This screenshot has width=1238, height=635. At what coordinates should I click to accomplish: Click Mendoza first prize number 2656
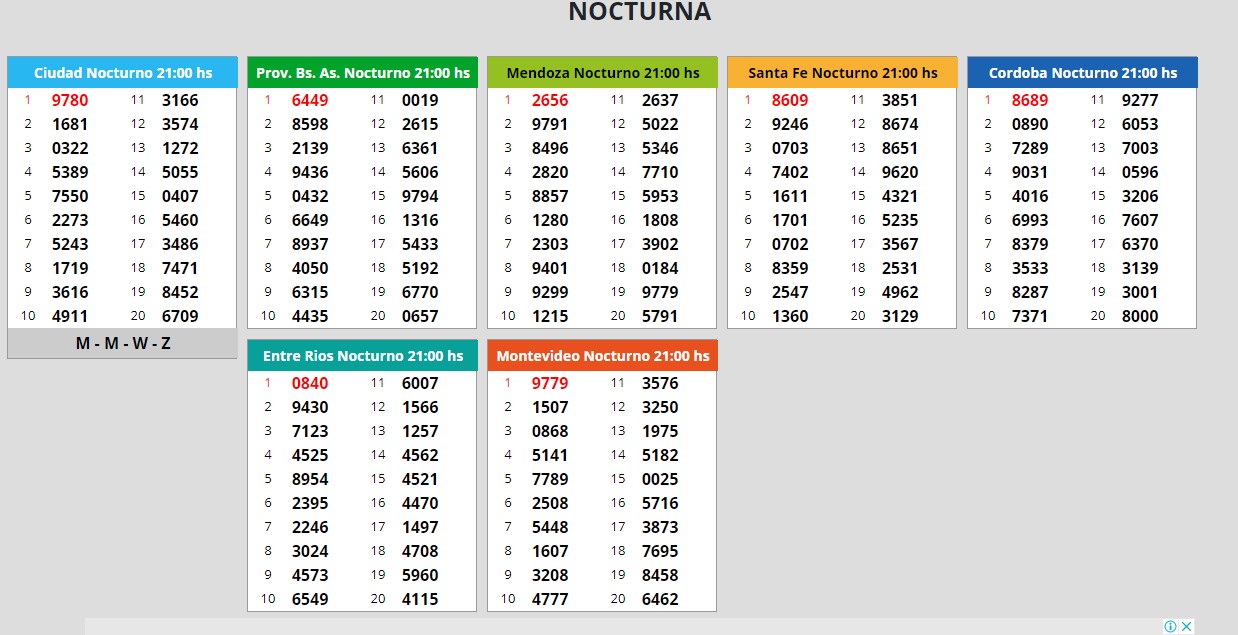pos(550,100)
